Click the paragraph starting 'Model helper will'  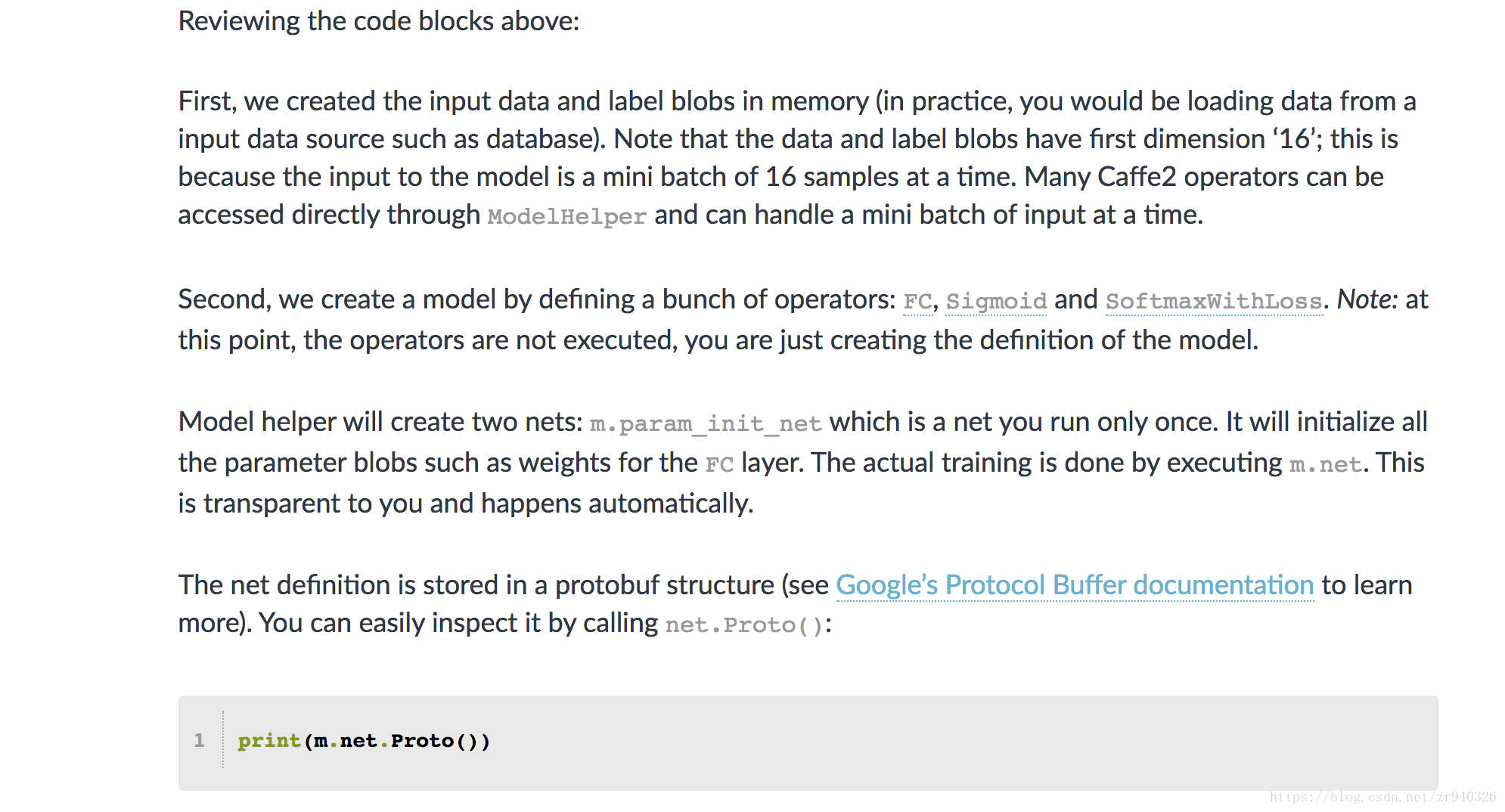[802, 462]
